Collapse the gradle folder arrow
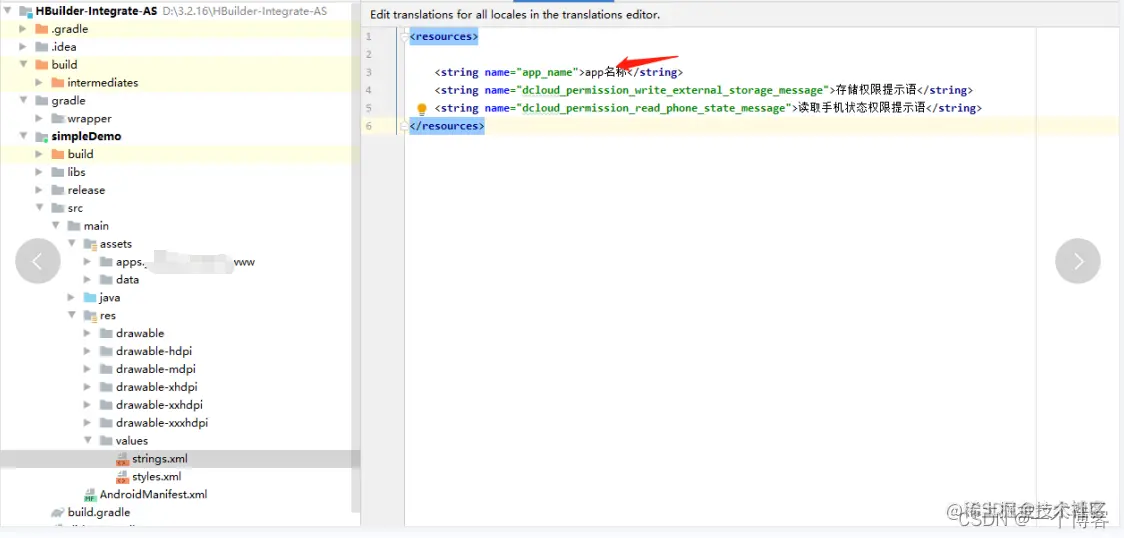The height and width of the screenshot is (538, 1124). [x=24, y=100]
